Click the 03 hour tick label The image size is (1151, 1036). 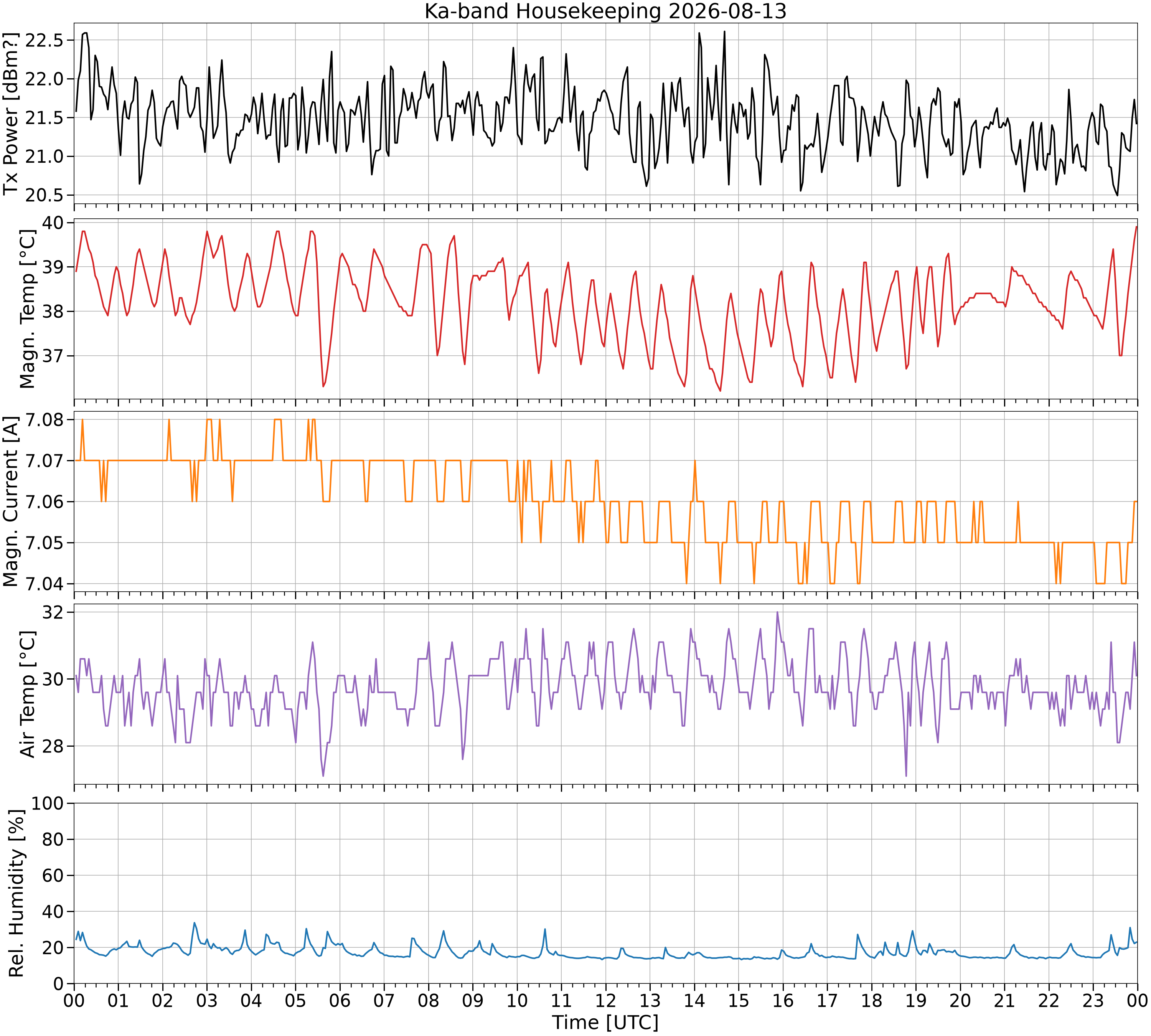[x=207, y=1000]
